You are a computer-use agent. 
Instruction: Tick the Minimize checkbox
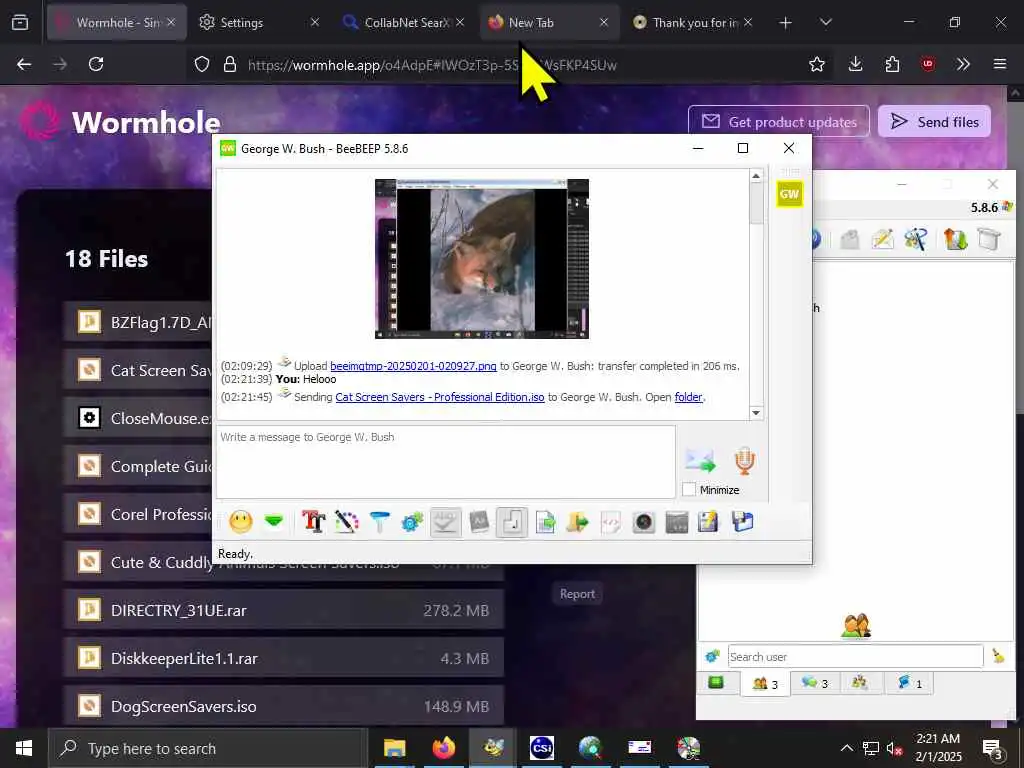[688, 489]
